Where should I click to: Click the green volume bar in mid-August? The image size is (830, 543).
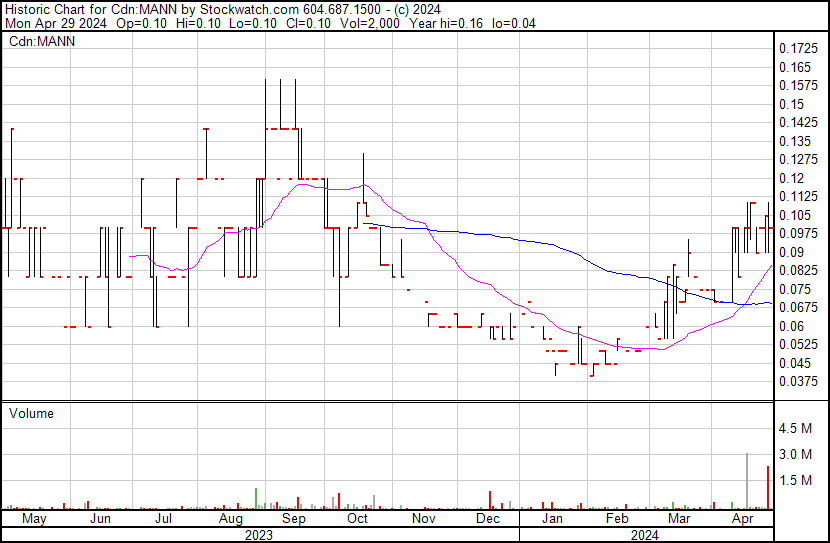[256, 499]
